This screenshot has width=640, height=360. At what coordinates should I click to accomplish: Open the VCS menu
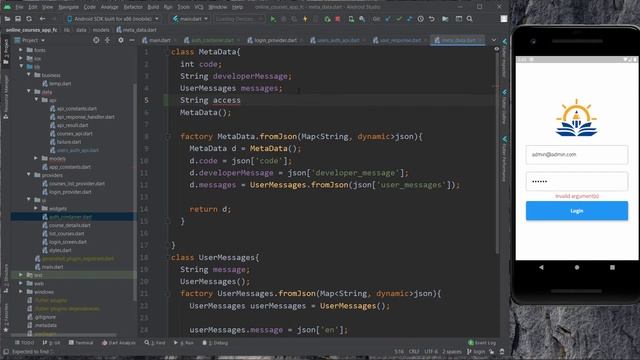[x=199, y=7]
